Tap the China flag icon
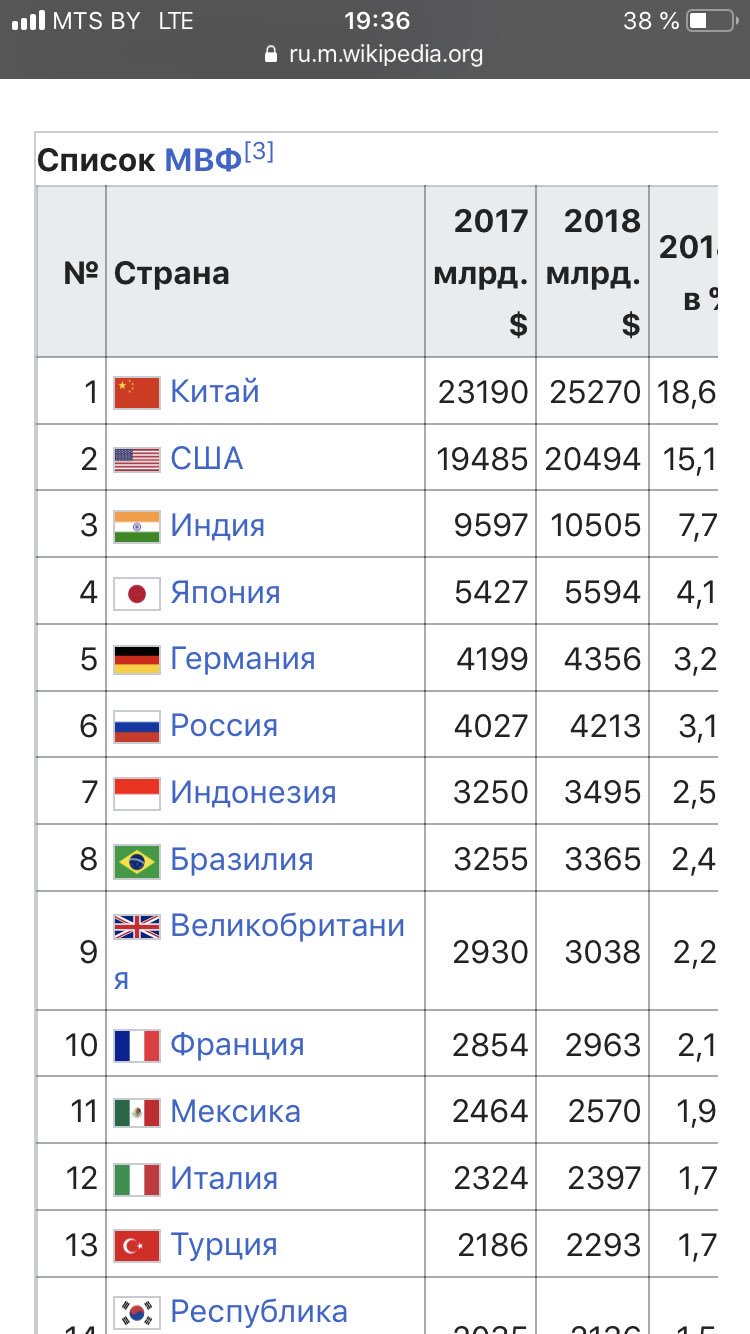750x1334 pixels. [137, 393]
